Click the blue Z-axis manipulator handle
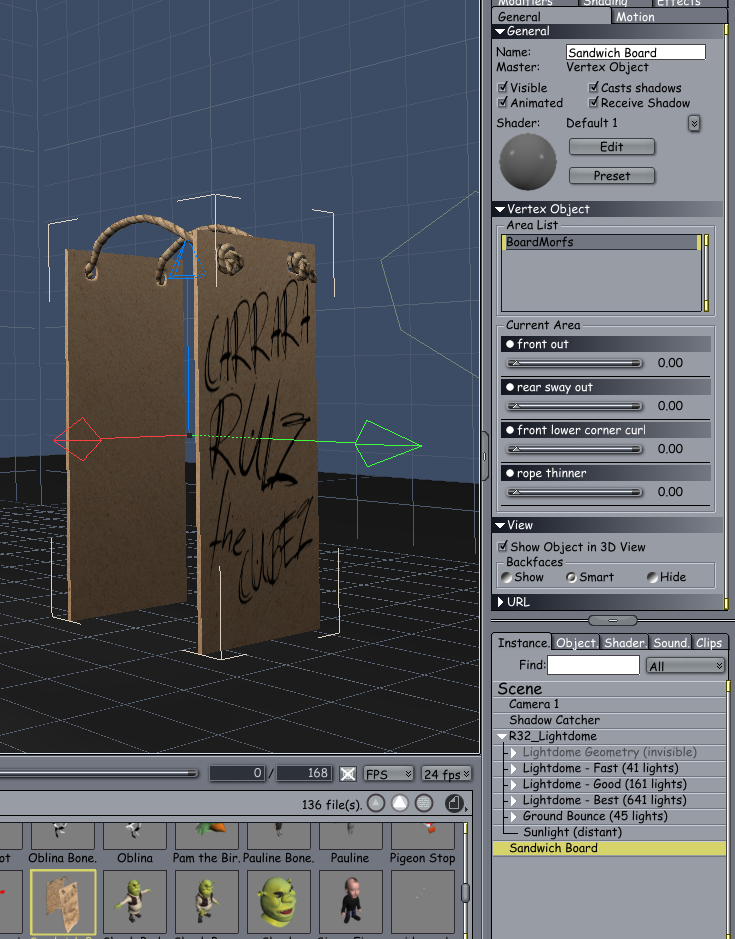The width and height of the screenshot is (735, 939). click(x=186, y=261)
